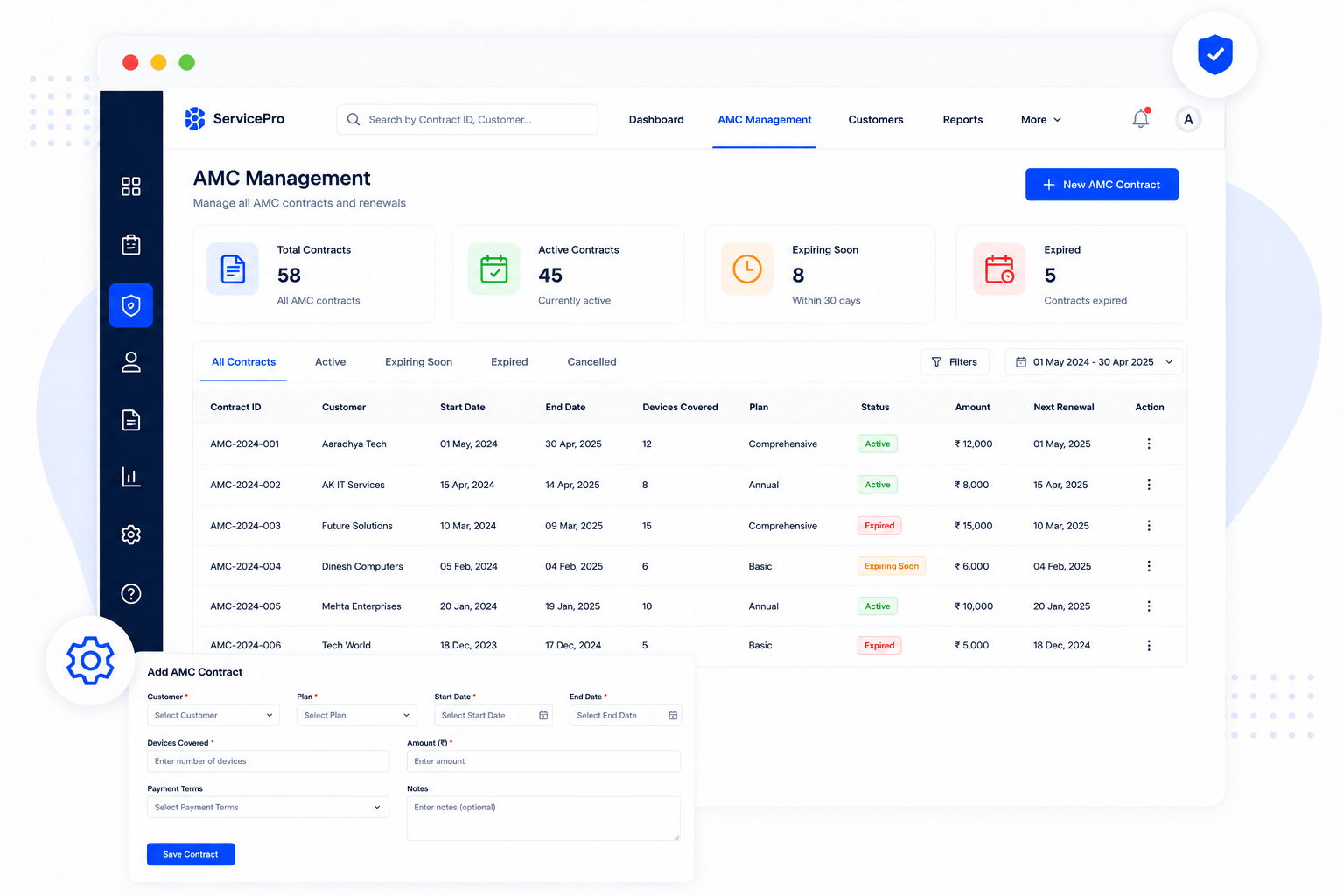Click the Expiring Soon status badge for AMC-2024-004
This screenshot has width=1344, height=896.
pos(892,566)
